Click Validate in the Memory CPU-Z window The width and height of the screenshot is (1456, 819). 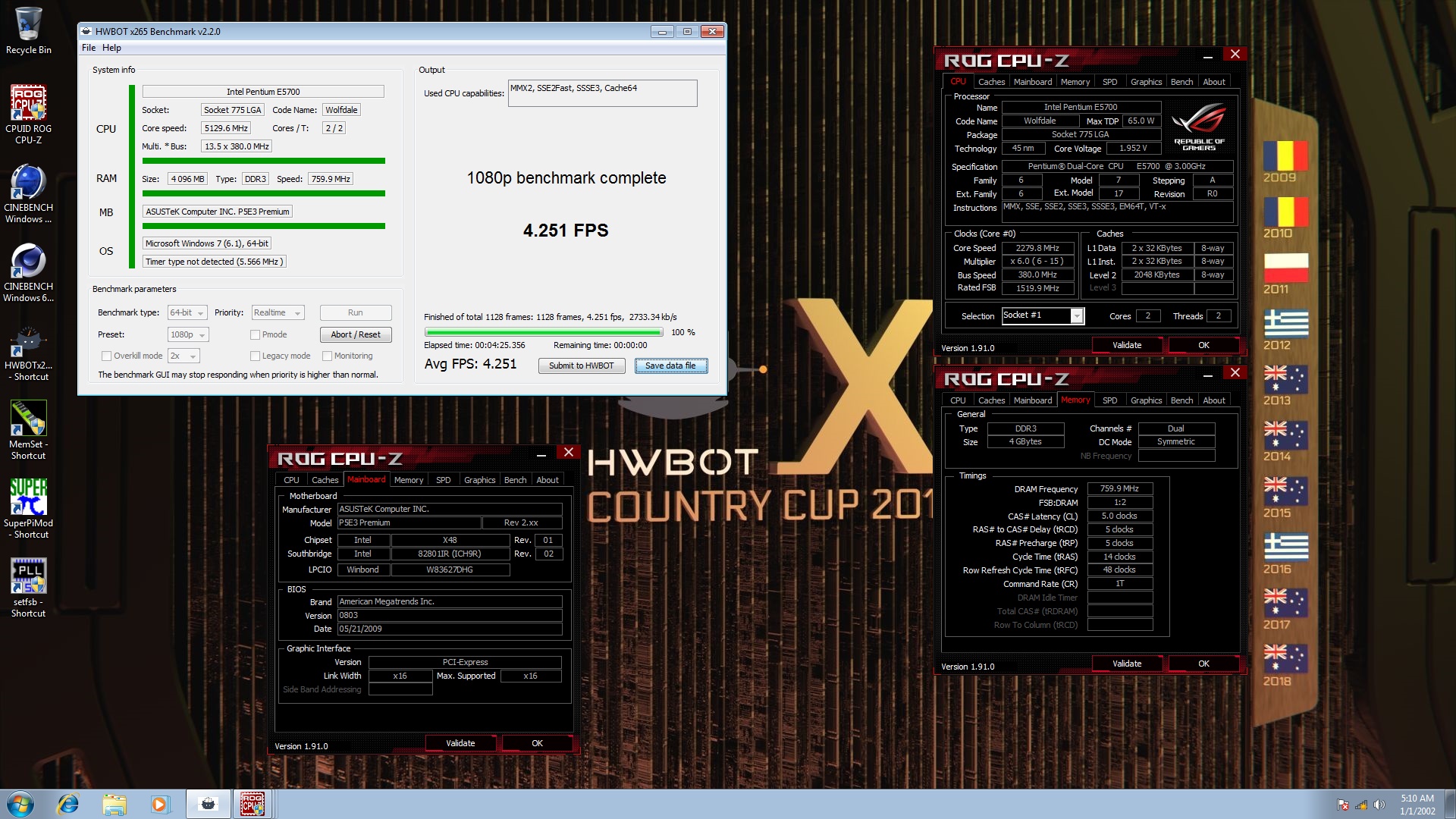pyautogui.click(x=1127, y=664)
